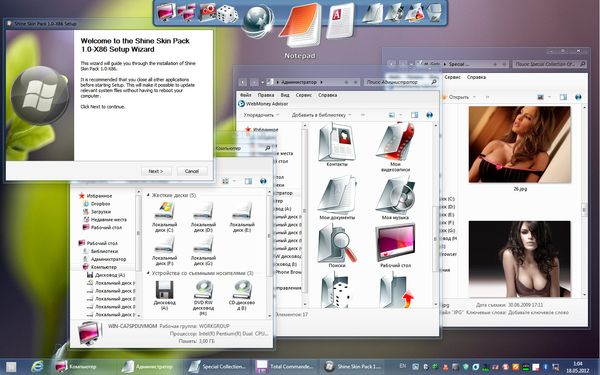Screen dimensions: 600x375
Task: Switch to Special Collection taskbar button
Action: click(218, 367)
